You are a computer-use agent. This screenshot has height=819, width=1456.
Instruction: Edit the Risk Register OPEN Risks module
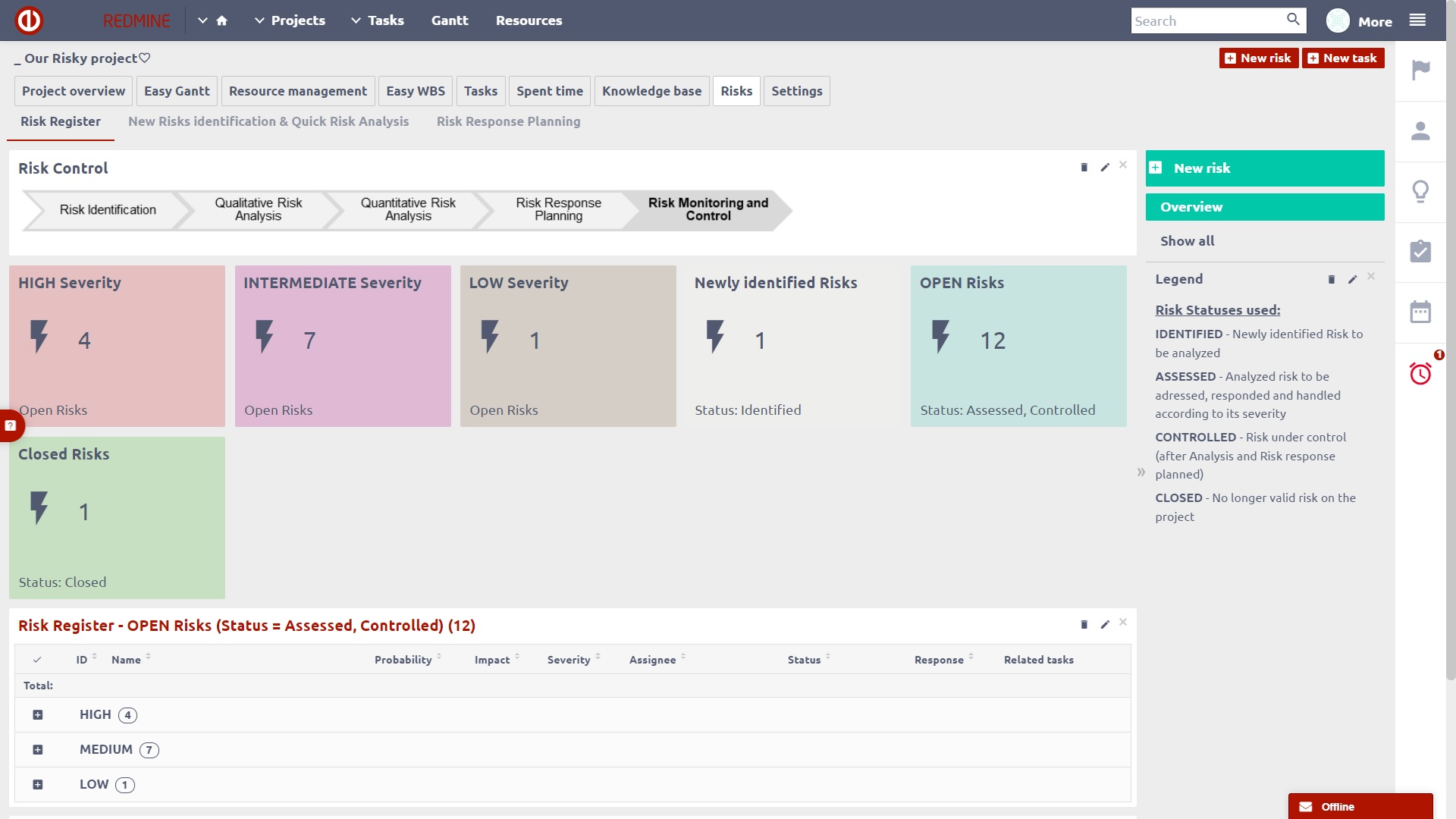1105,625
